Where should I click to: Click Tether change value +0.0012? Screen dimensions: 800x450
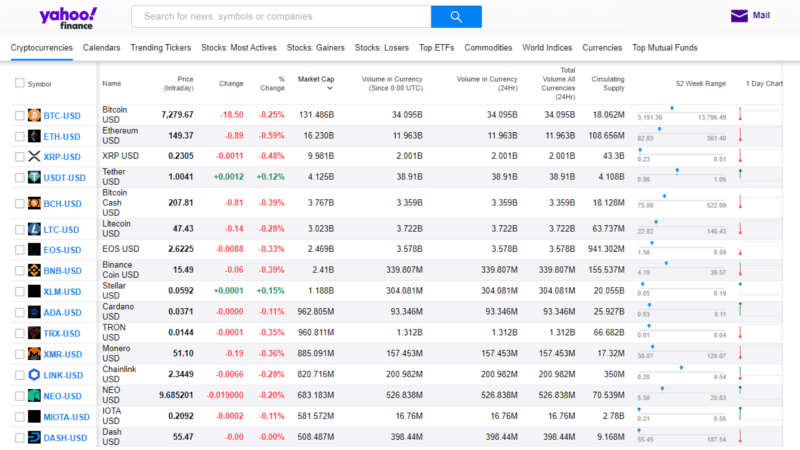[229, 177]
